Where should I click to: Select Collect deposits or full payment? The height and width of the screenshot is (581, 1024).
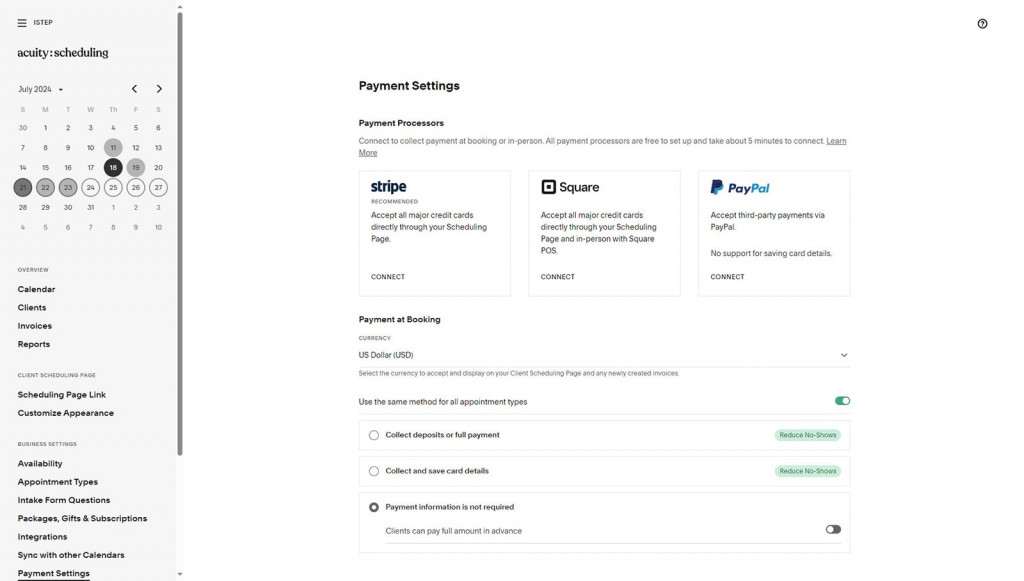(x=374, y=435)
